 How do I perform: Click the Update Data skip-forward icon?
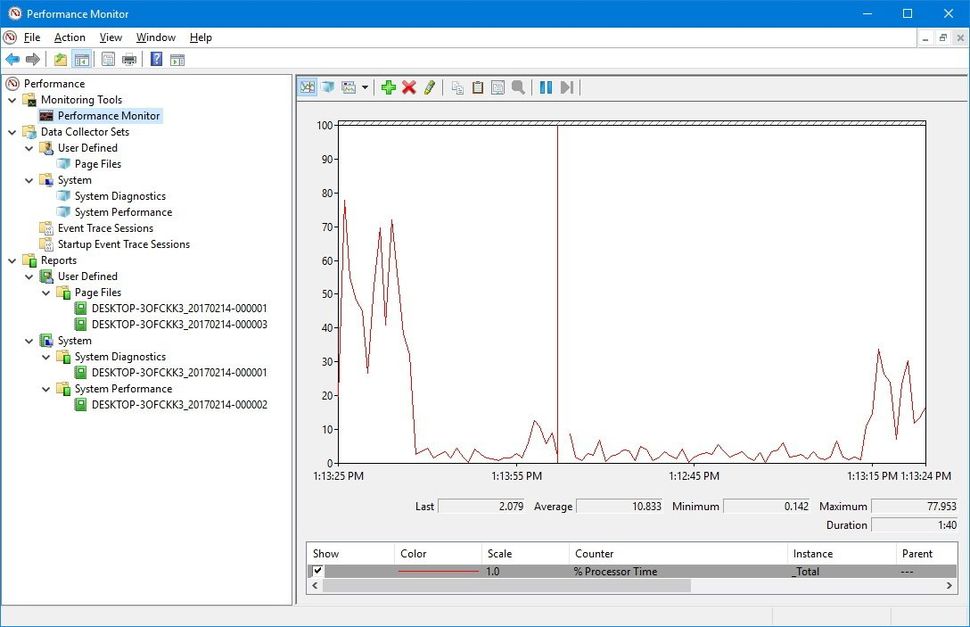(x=567, y=87)
